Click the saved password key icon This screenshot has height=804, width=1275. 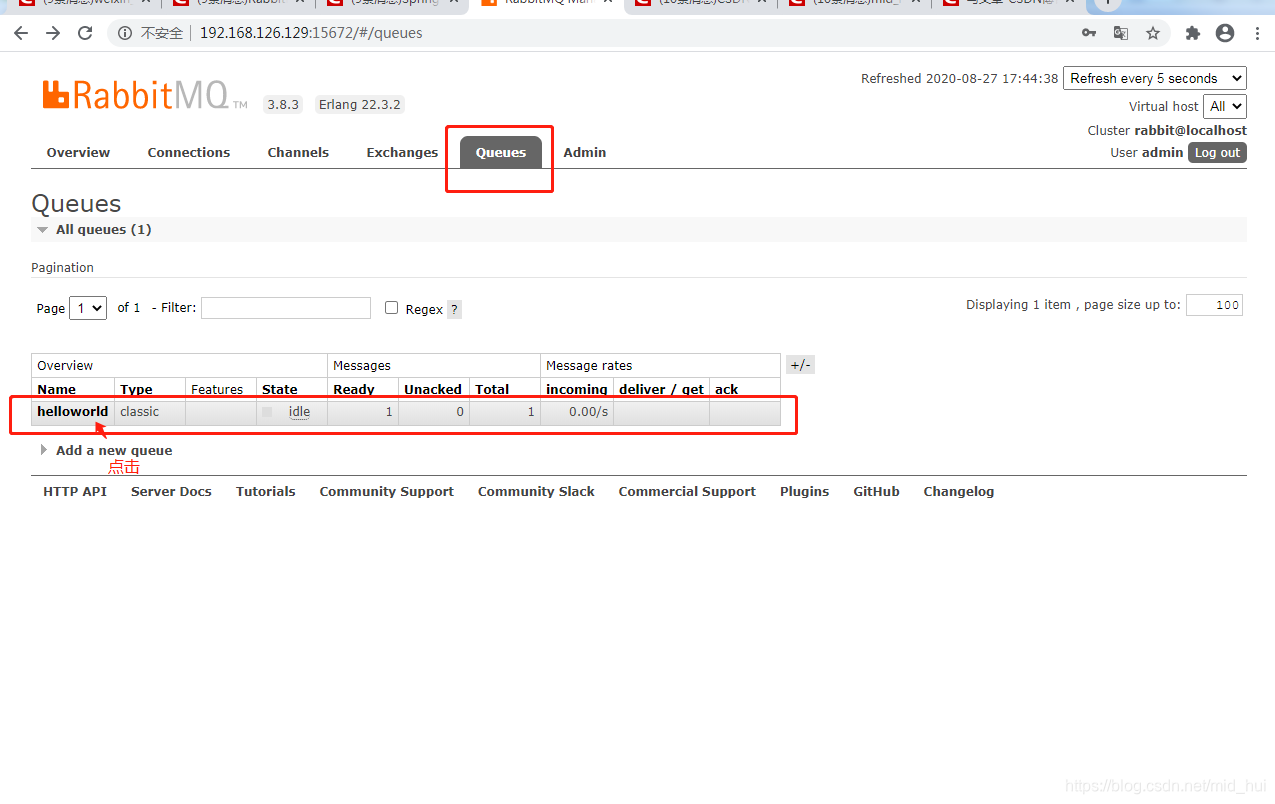point(1089,33)
